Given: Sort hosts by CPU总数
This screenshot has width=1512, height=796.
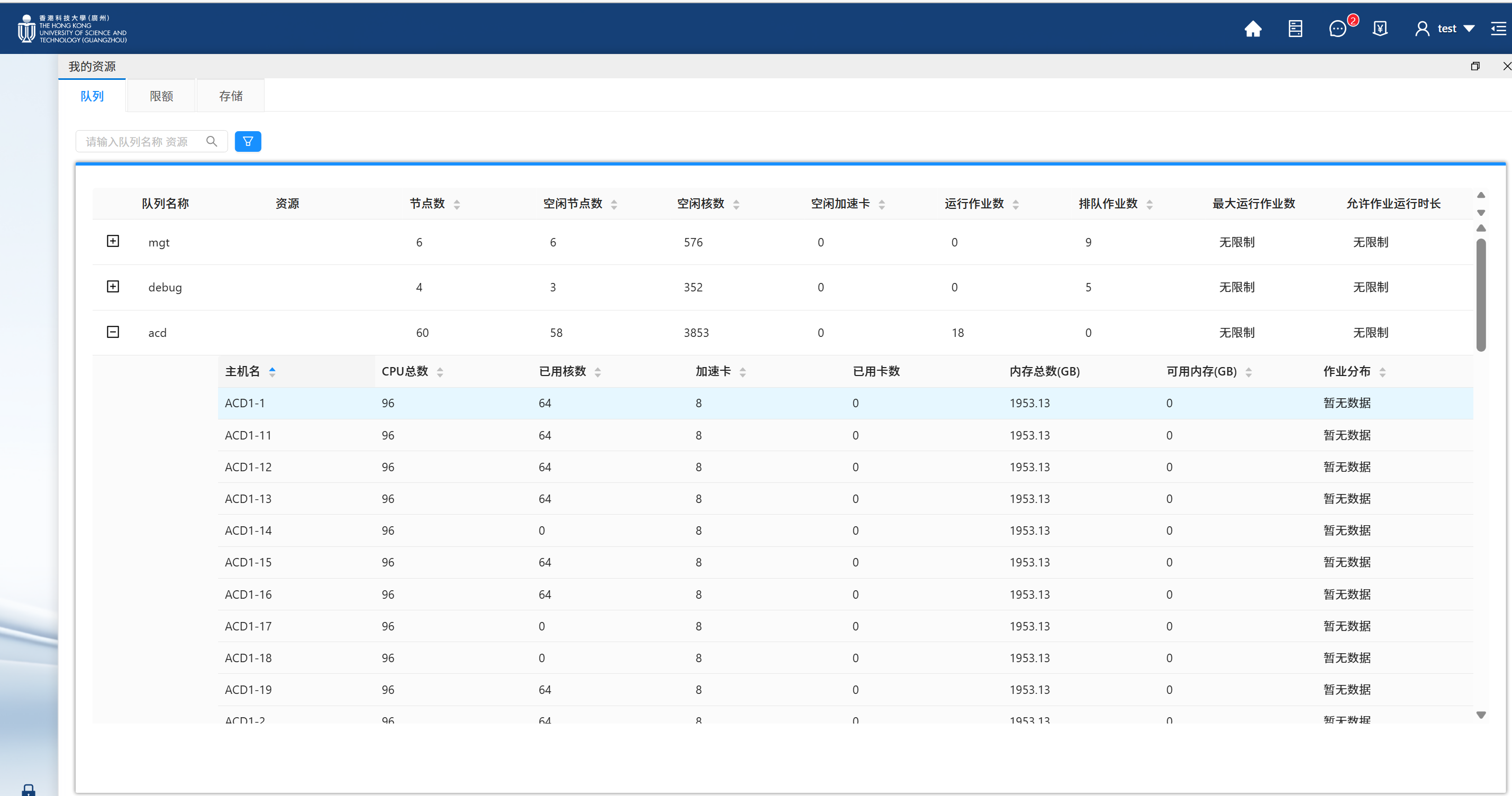Looking at the screenshot, I should (440, 372).
